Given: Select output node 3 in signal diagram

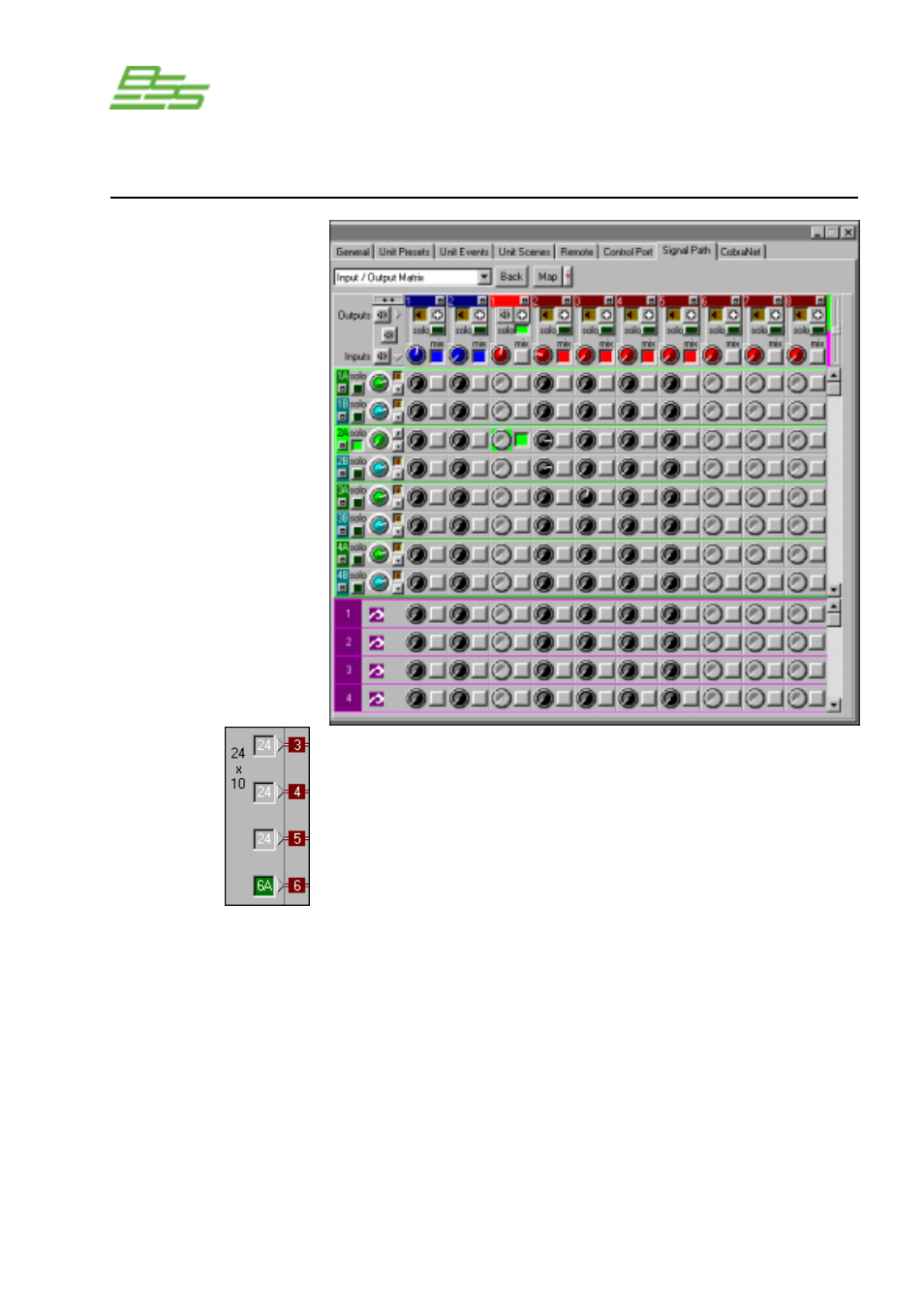Looking at the screenshot, I should 297,744.
